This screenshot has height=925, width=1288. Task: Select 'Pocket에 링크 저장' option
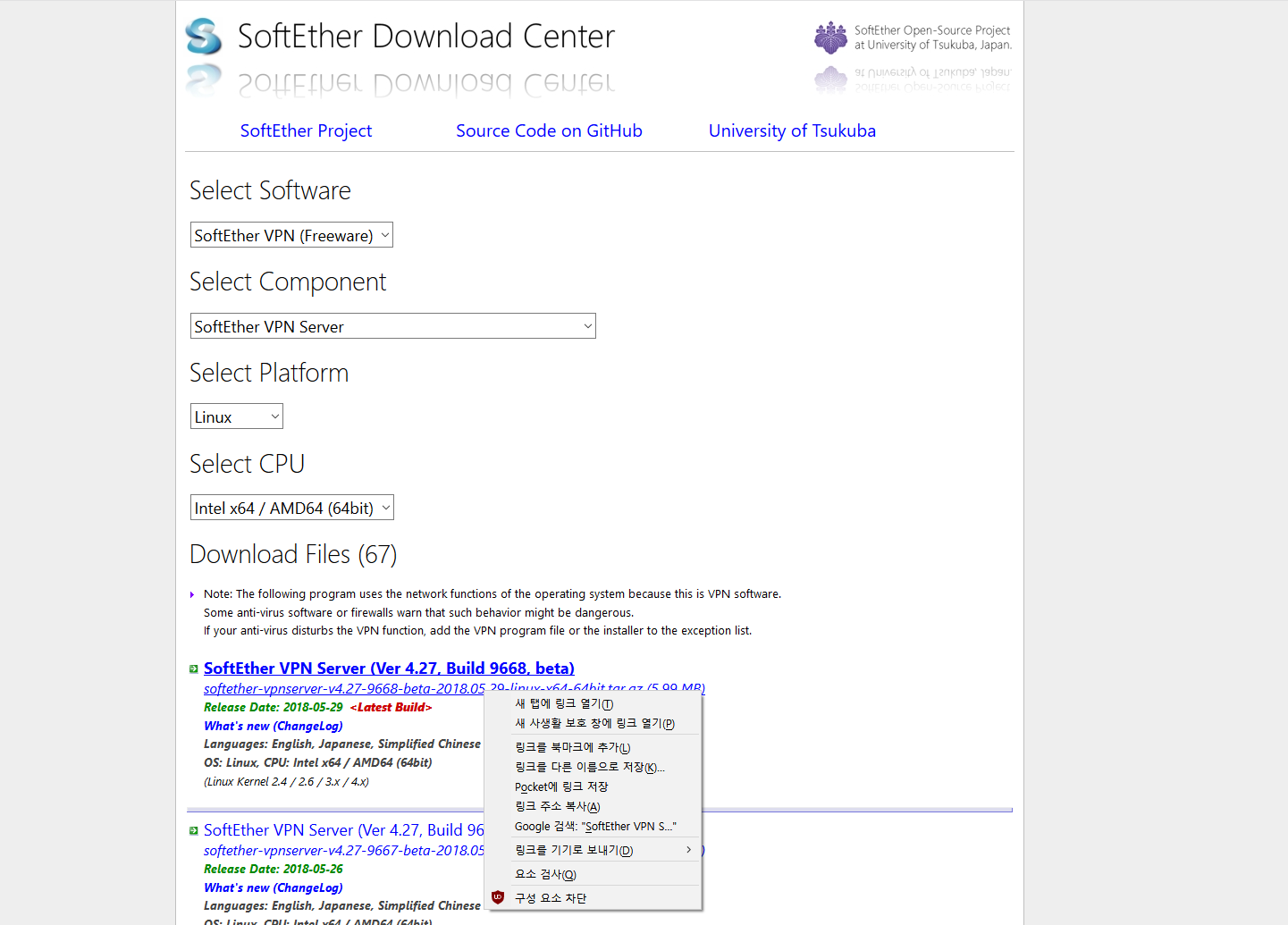[x=560, y=786]
